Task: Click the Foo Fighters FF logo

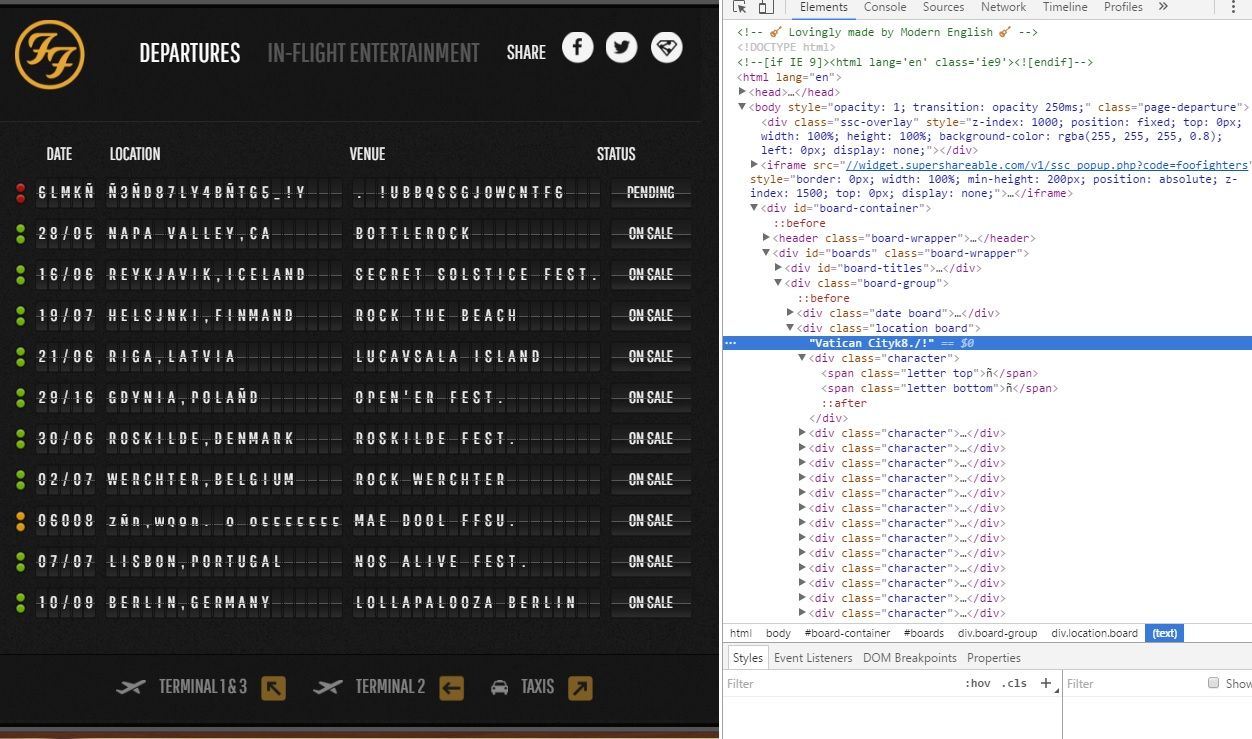Action: coord(50,54)
